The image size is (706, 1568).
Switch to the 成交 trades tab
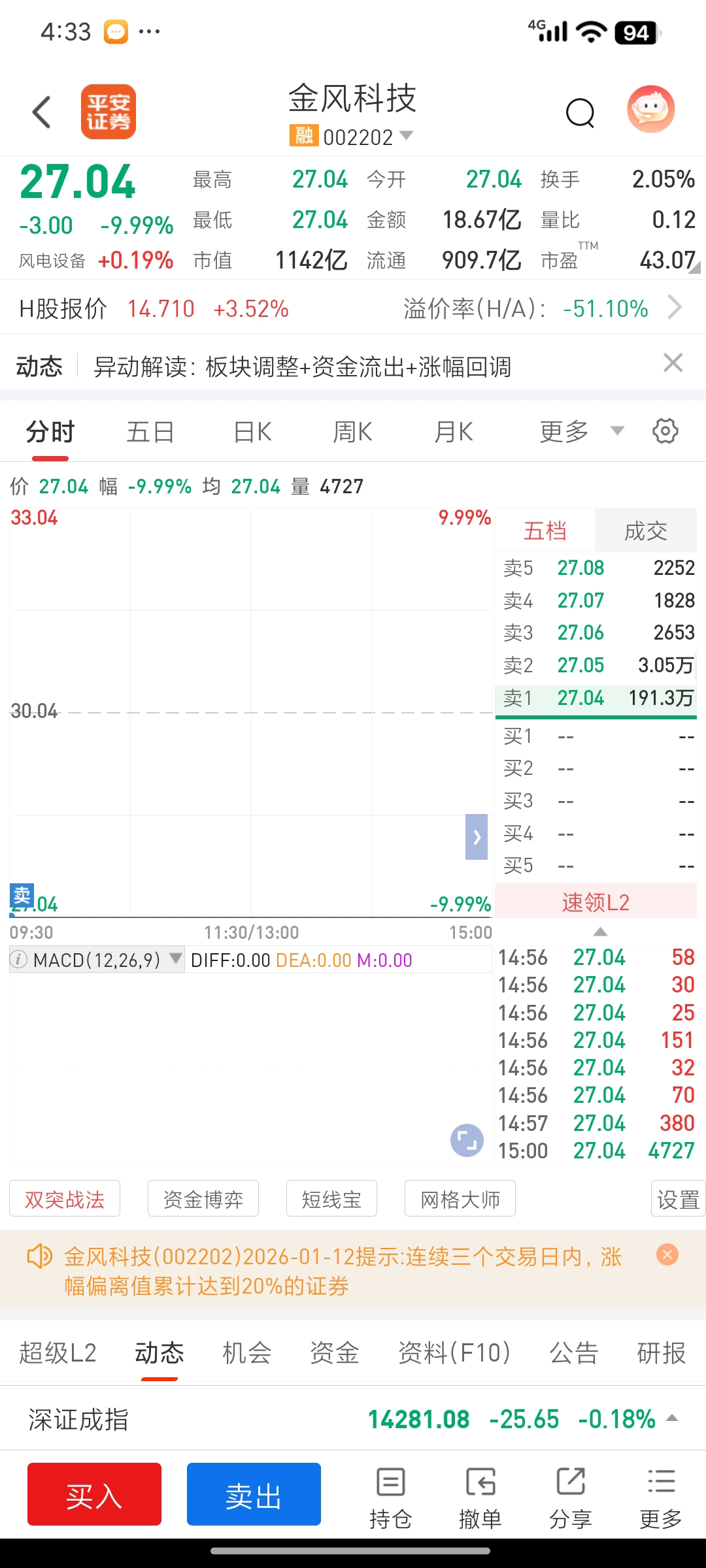pos(645,531)
